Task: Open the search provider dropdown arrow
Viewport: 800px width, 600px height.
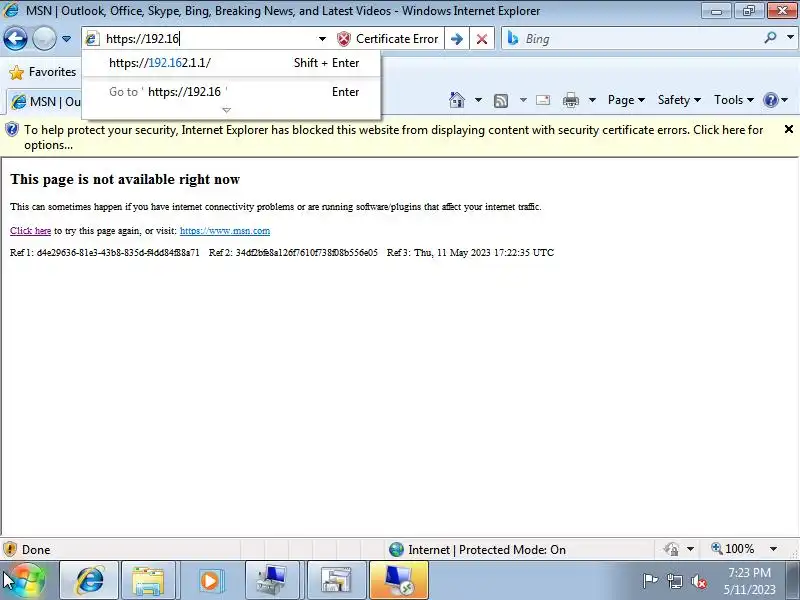Action: [x=790, y=37]
